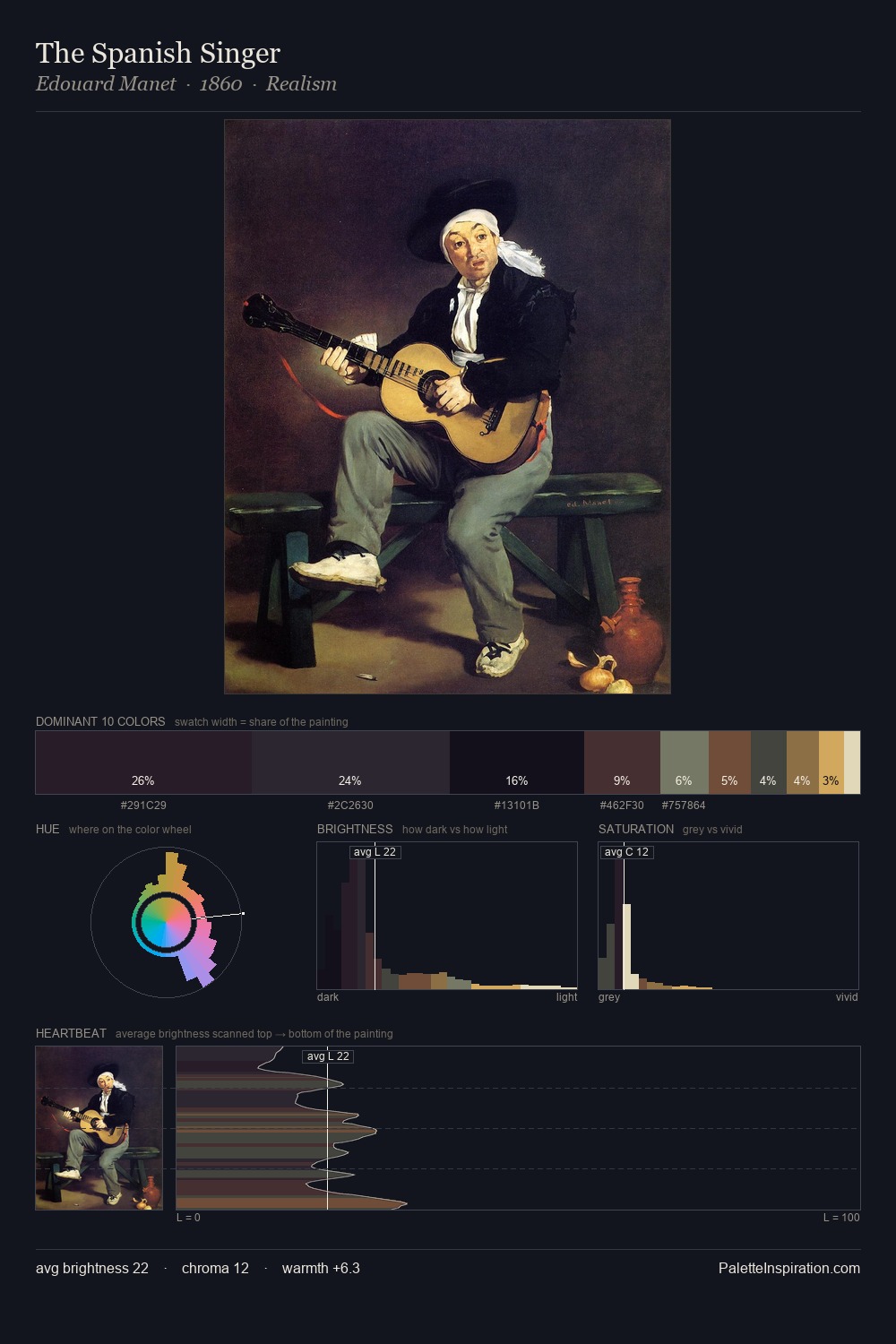Click 'where on the color wheel' caption
896x1344 pixels.
[x=130, y=830]
